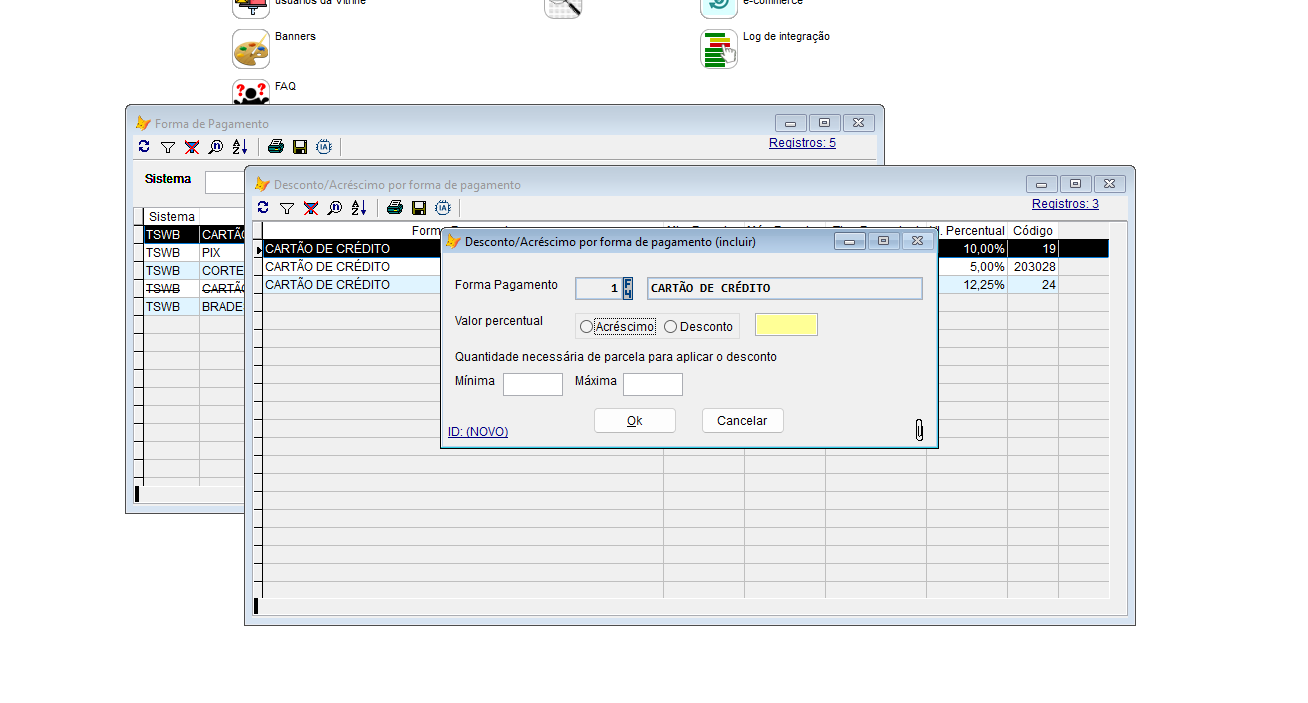
Task: Click Código cell 24
Action: (1033, 285)
